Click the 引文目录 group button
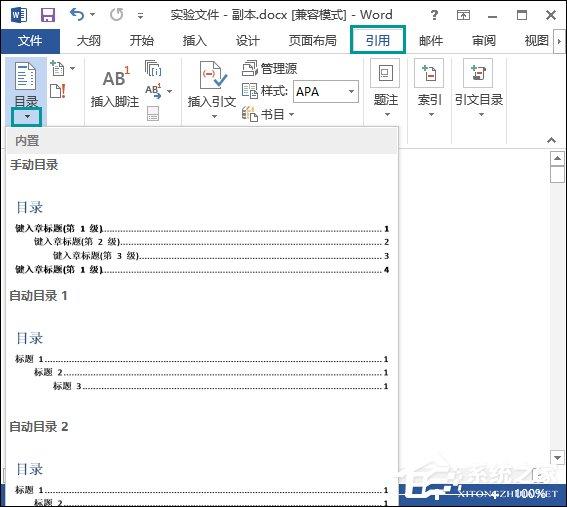This screenshot has height=507, width=567. [479, 89]
